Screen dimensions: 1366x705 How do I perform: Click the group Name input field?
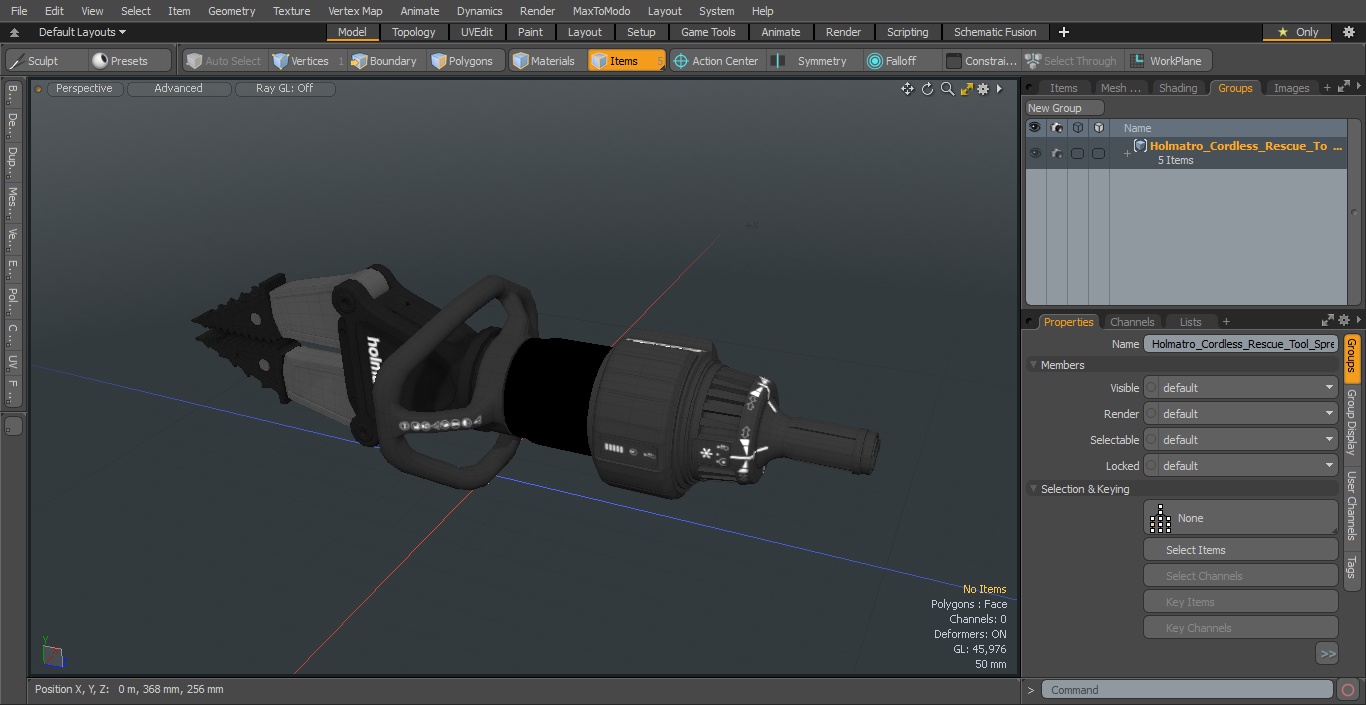(x=1241, y=344)
